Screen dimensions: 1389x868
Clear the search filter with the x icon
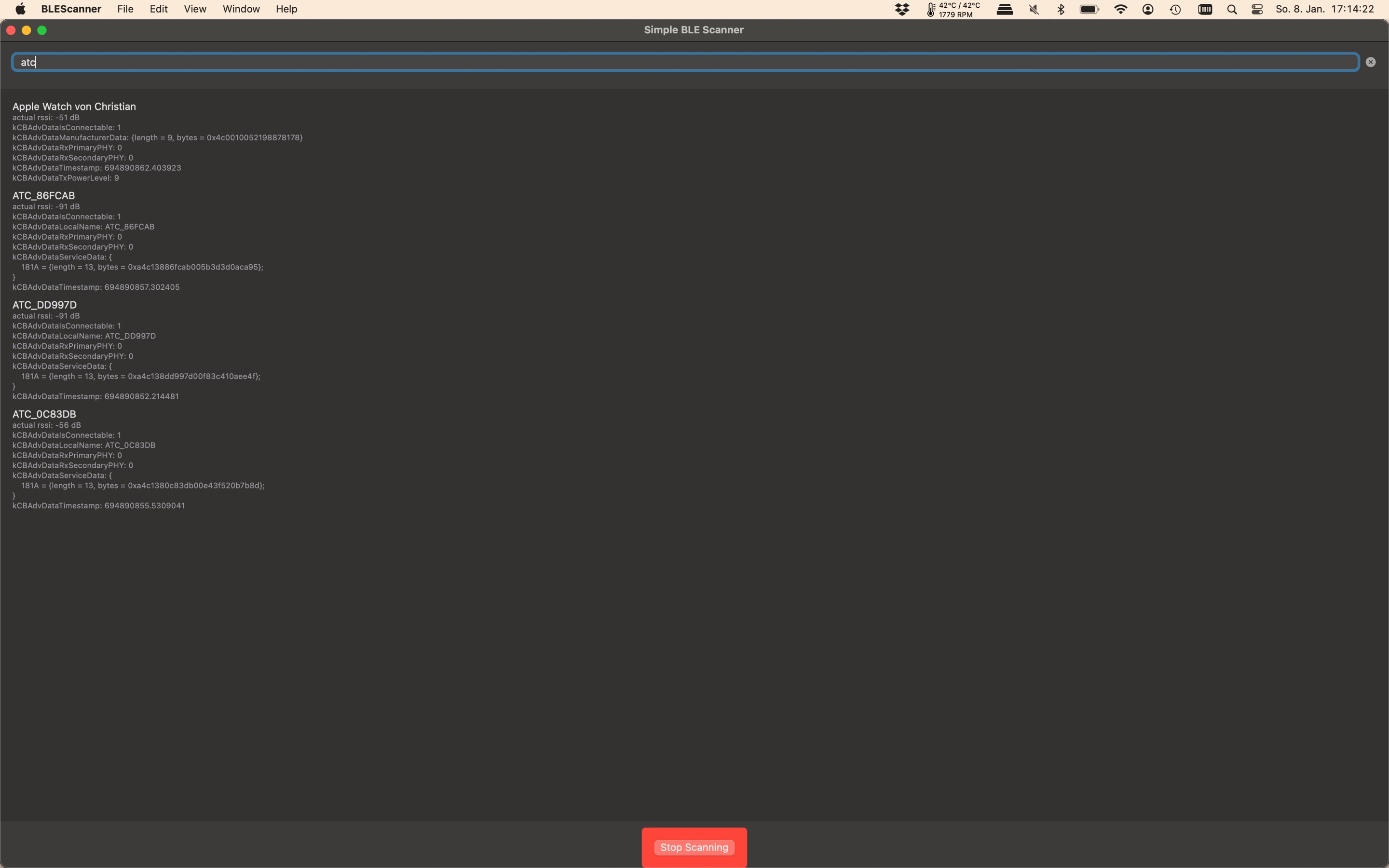coord(1371,62)
